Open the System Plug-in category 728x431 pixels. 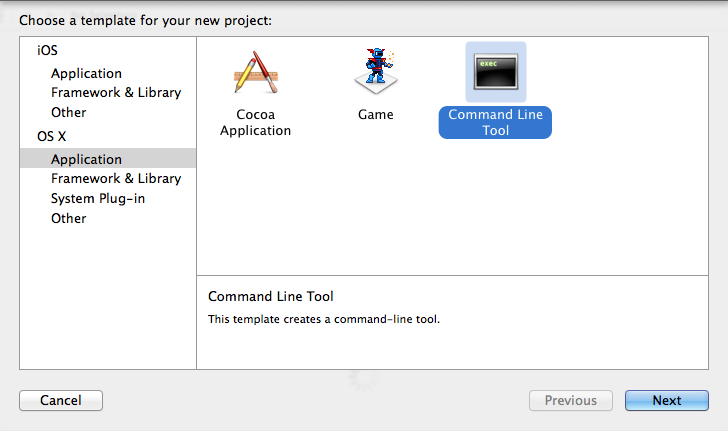tap(97, 198)
